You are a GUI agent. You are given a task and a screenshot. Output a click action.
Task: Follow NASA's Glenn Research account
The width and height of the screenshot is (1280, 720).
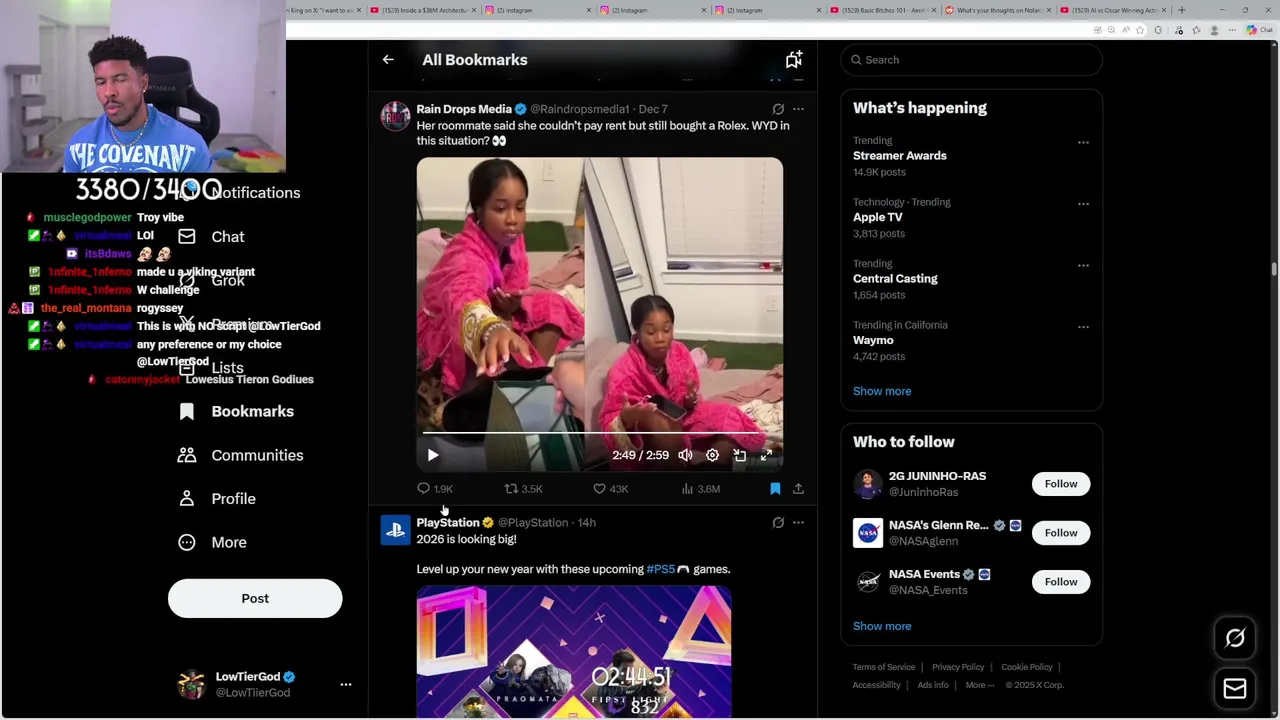click(1061, 533)
